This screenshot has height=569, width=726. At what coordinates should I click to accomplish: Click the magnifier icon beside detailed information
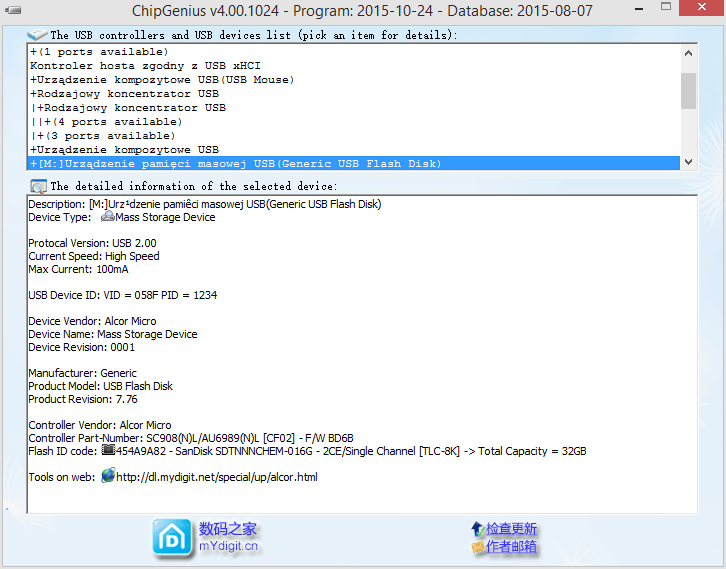tap(38, 186)
